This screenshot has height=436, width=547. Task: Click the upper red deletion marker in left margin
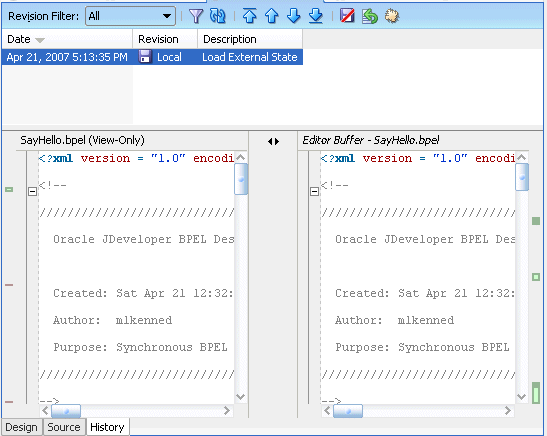pyautogui.click(x=9, y=285)
